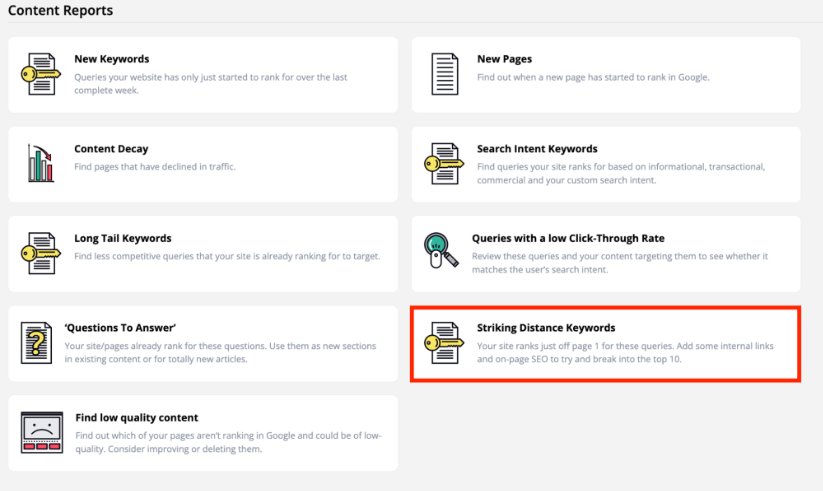Image resolution: width=823 pixels, height=491 pixels.
Task: Open the 'Questions To Answer' report
Action: click(120, 327)
